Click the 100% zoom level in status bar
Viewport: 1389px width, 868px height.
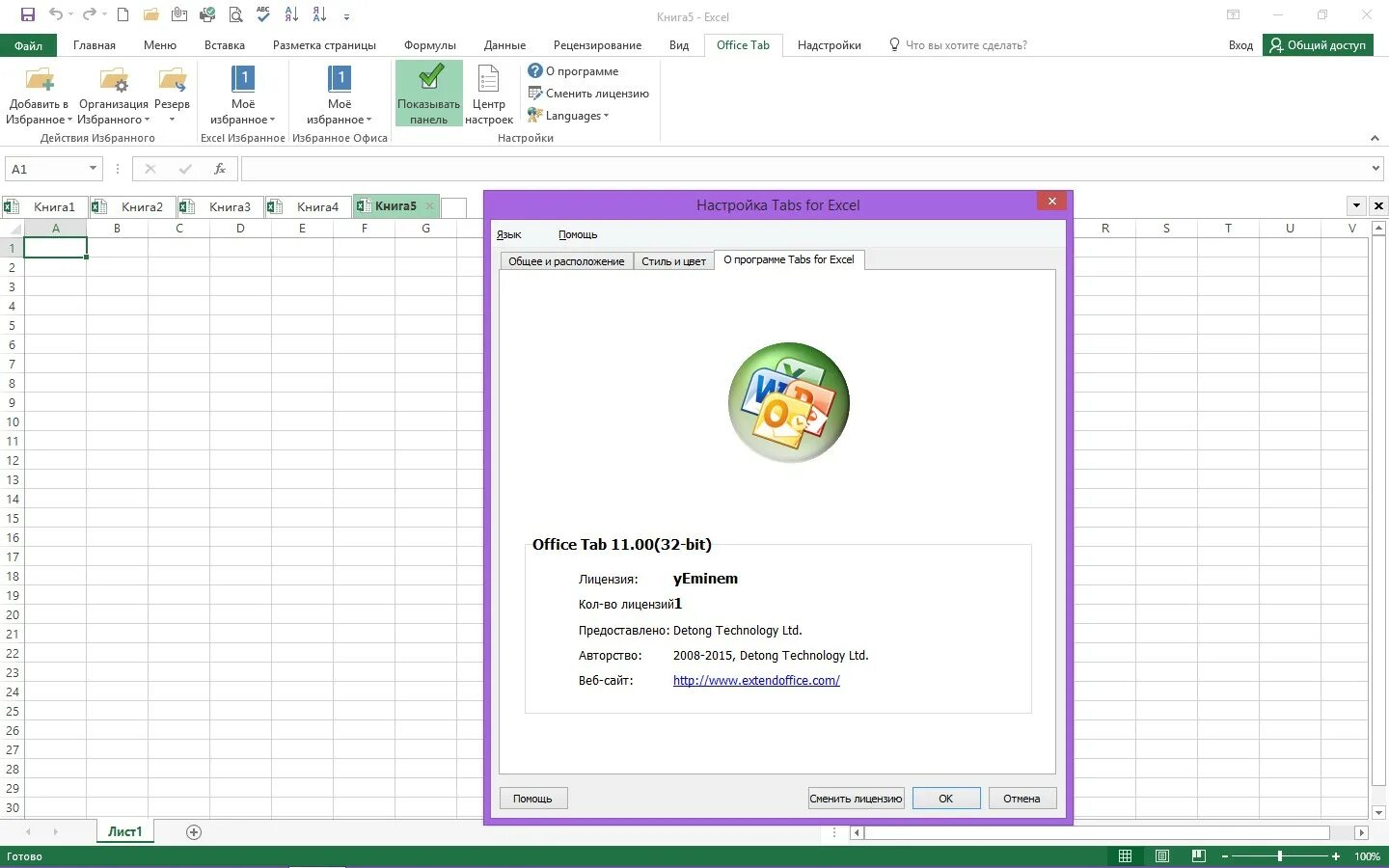pos(1367,856)
